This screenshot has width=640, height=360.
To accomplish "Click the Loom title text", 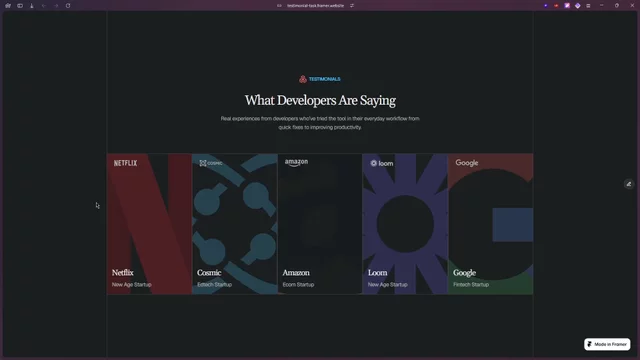I will pos(378,272).
